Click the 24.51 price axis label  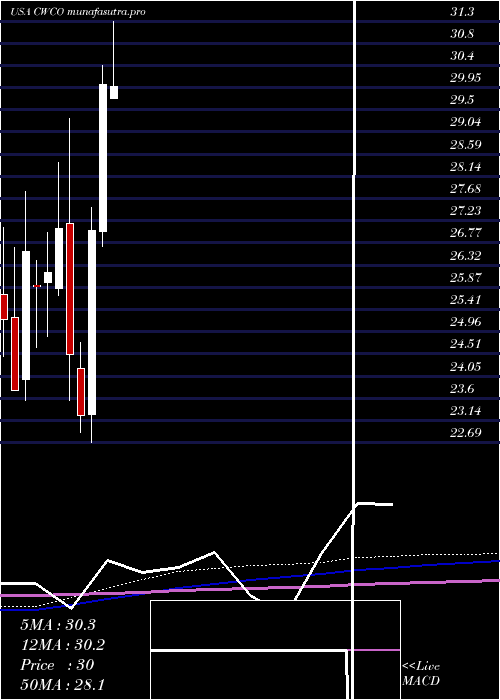pos(465,344)
